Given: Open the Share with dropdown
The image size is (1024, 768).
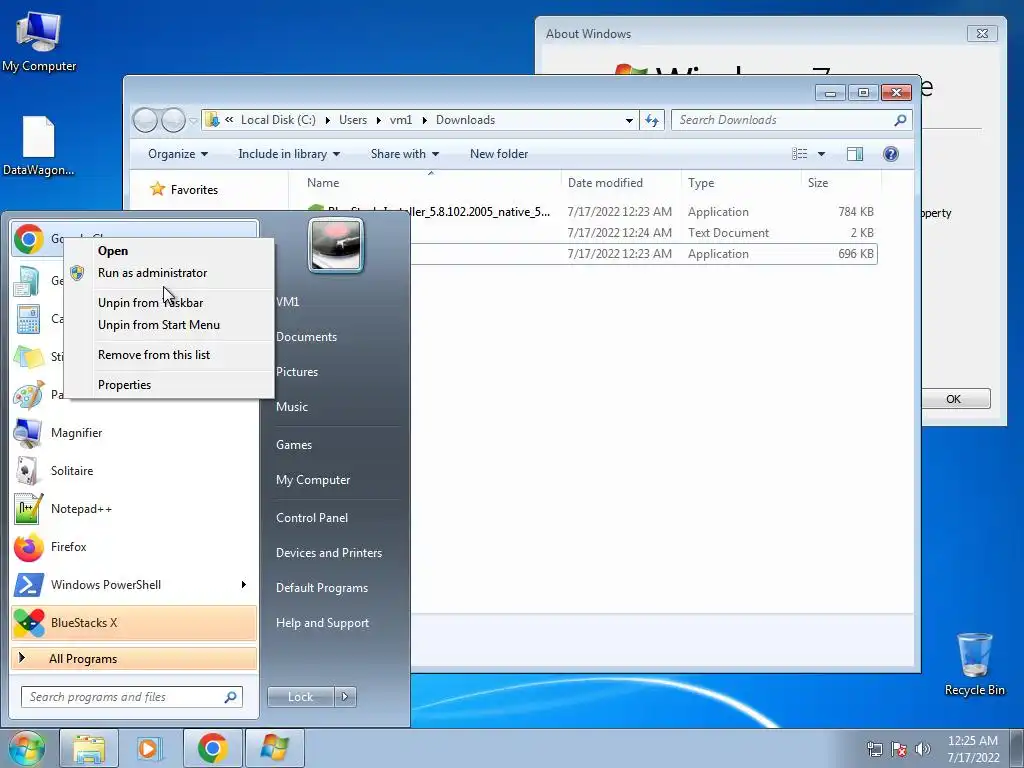Looking at the screenshot, I should click(405, 154).
